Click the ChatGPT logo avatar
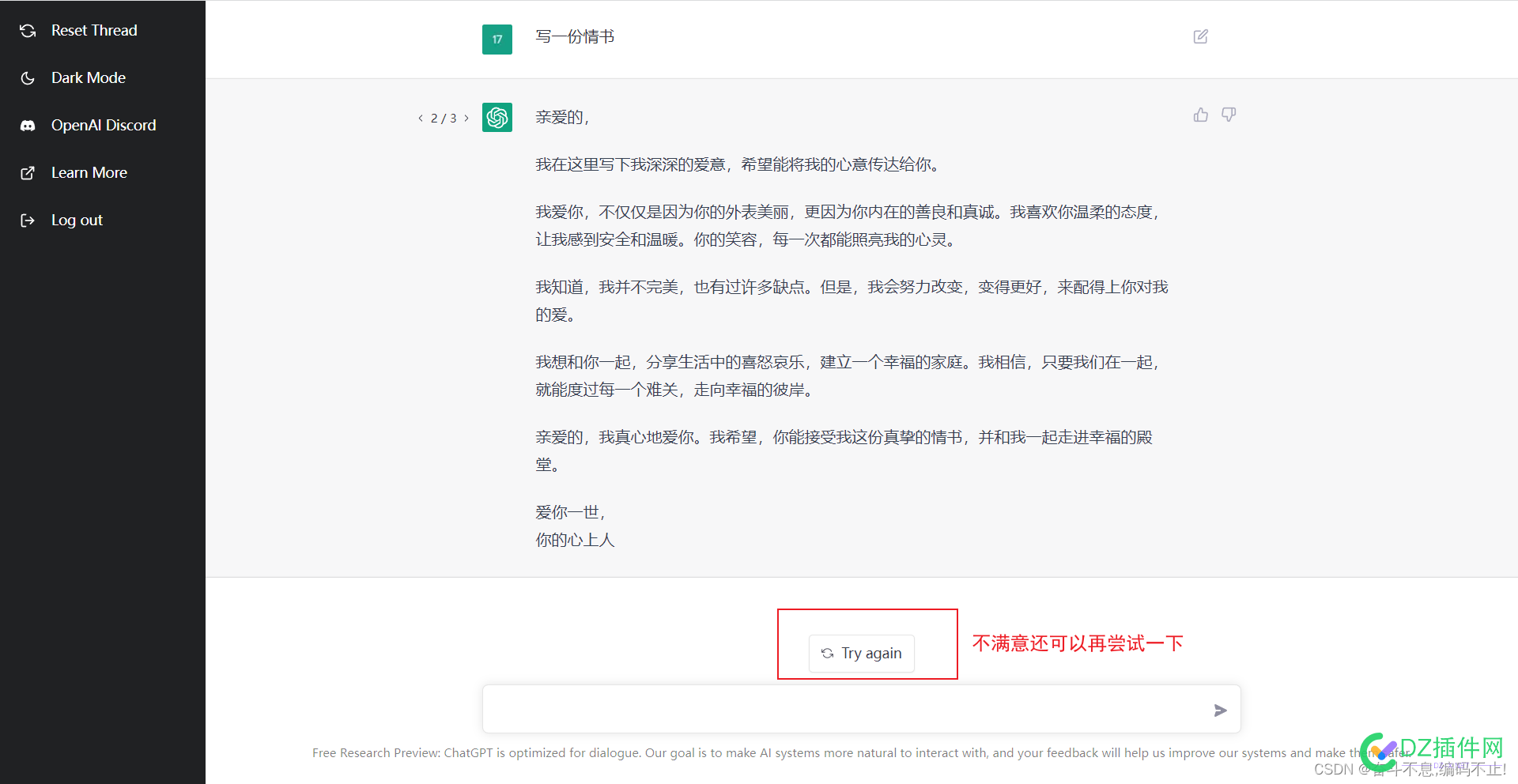 [497, 118]
